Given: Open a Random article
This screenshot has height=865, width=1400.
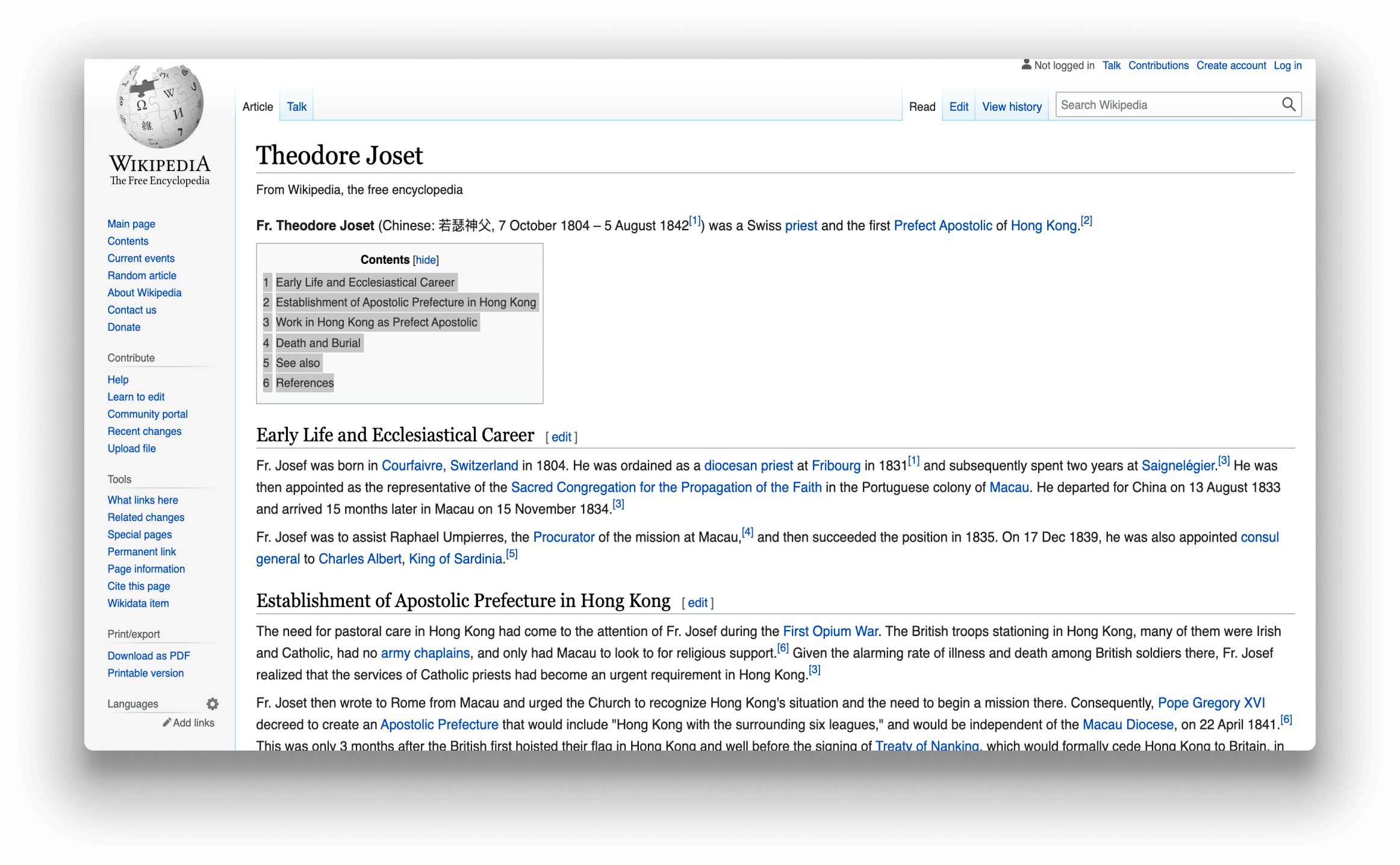Looking at the screenshot, I should 142,275.
